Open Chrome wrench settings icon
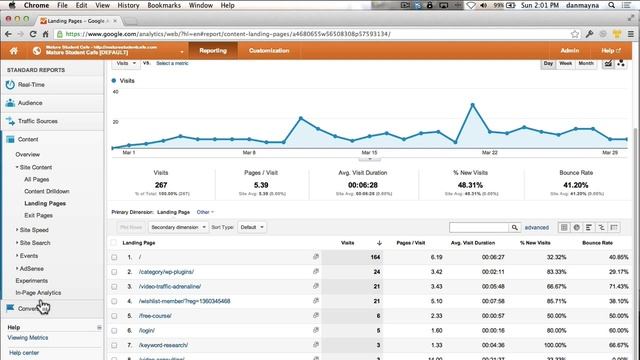The height and width of the screenshot is (360, 640). (x=589, y=34)
